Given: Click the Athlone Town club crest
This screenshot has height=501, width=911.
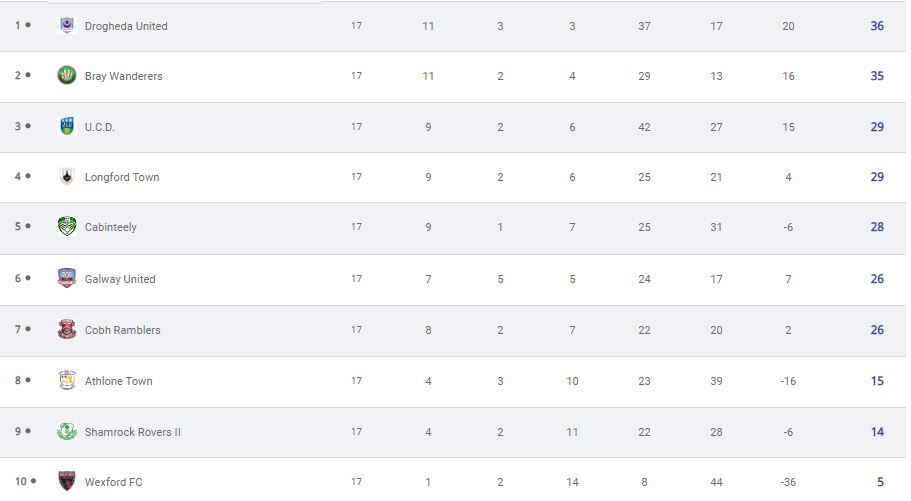Looking at the screenshot, I should pos(67,380).
